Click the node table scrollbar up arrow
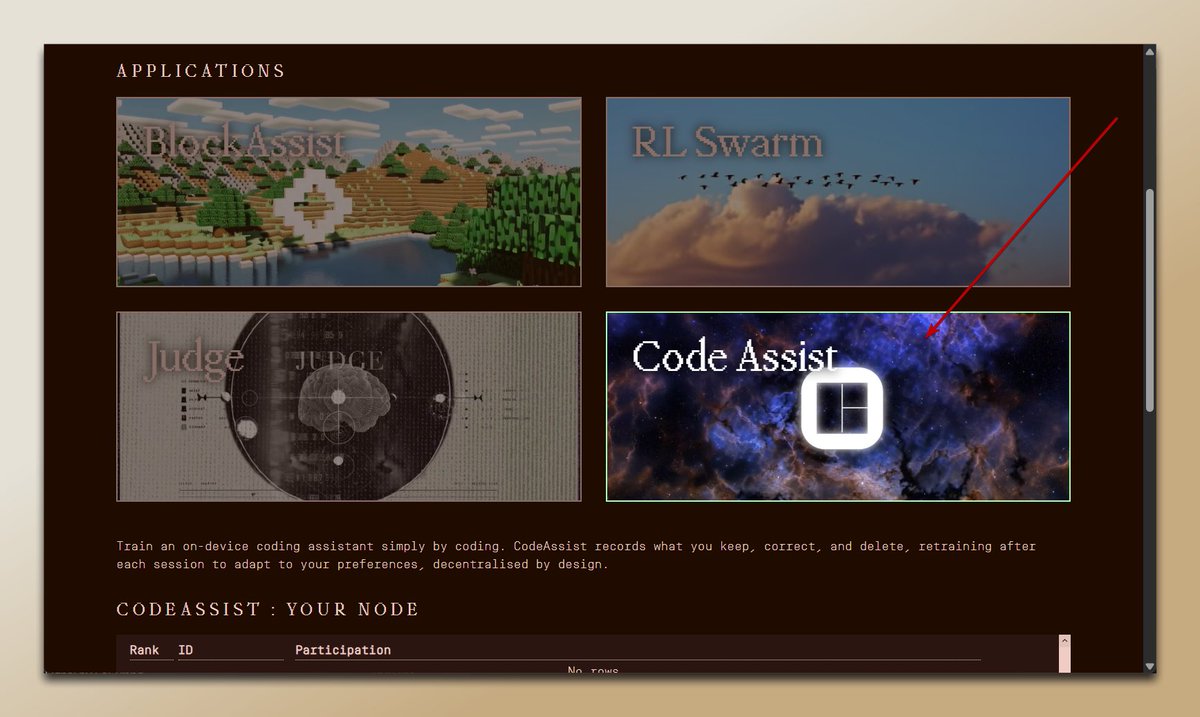The height and width of the screenshot is (717, 1200). 1066,642
